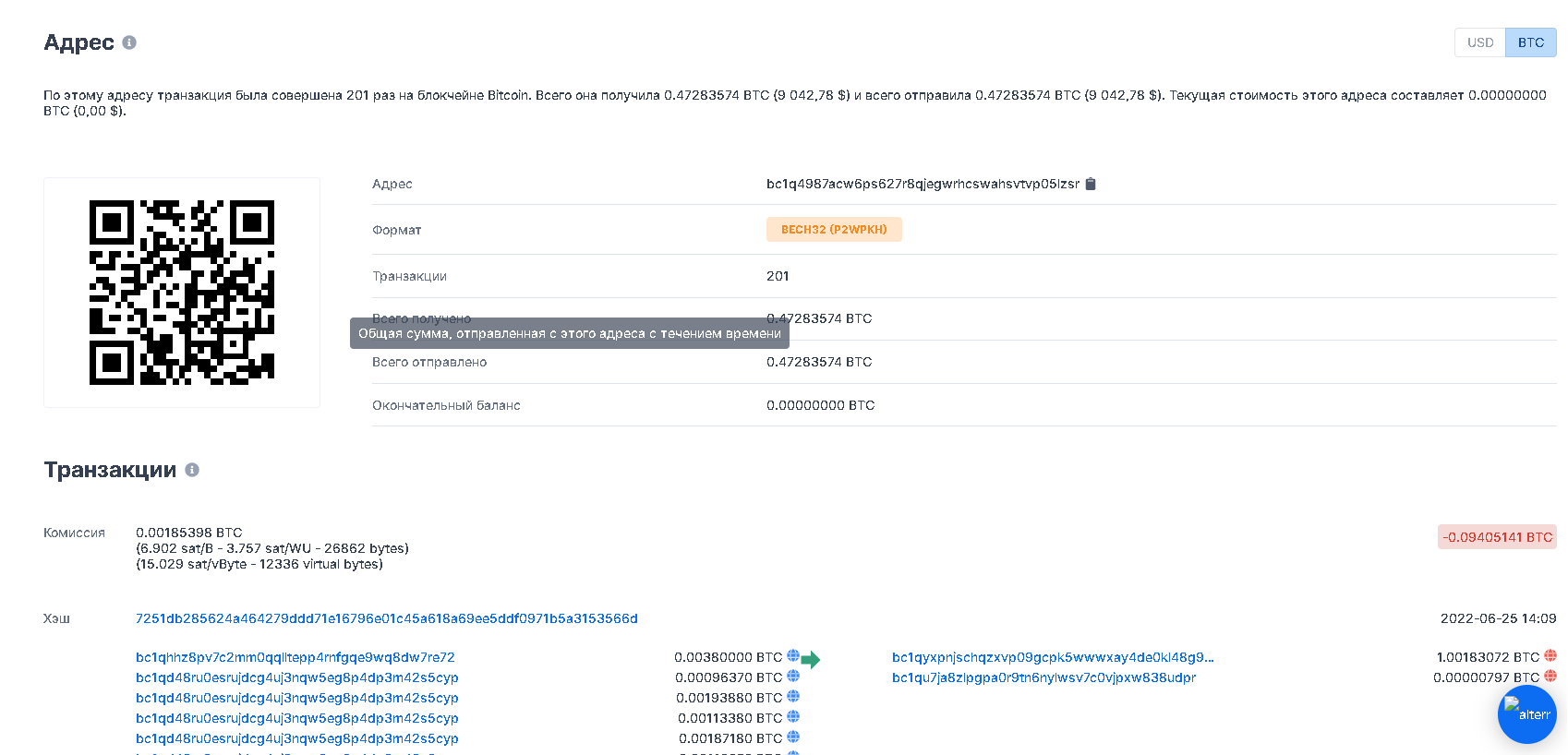The height and width of the screenshot is (755, 1568).
Task: Open the bc1qd48ru0… address sending 0.00193880 BTC
Action: (297, 698)
